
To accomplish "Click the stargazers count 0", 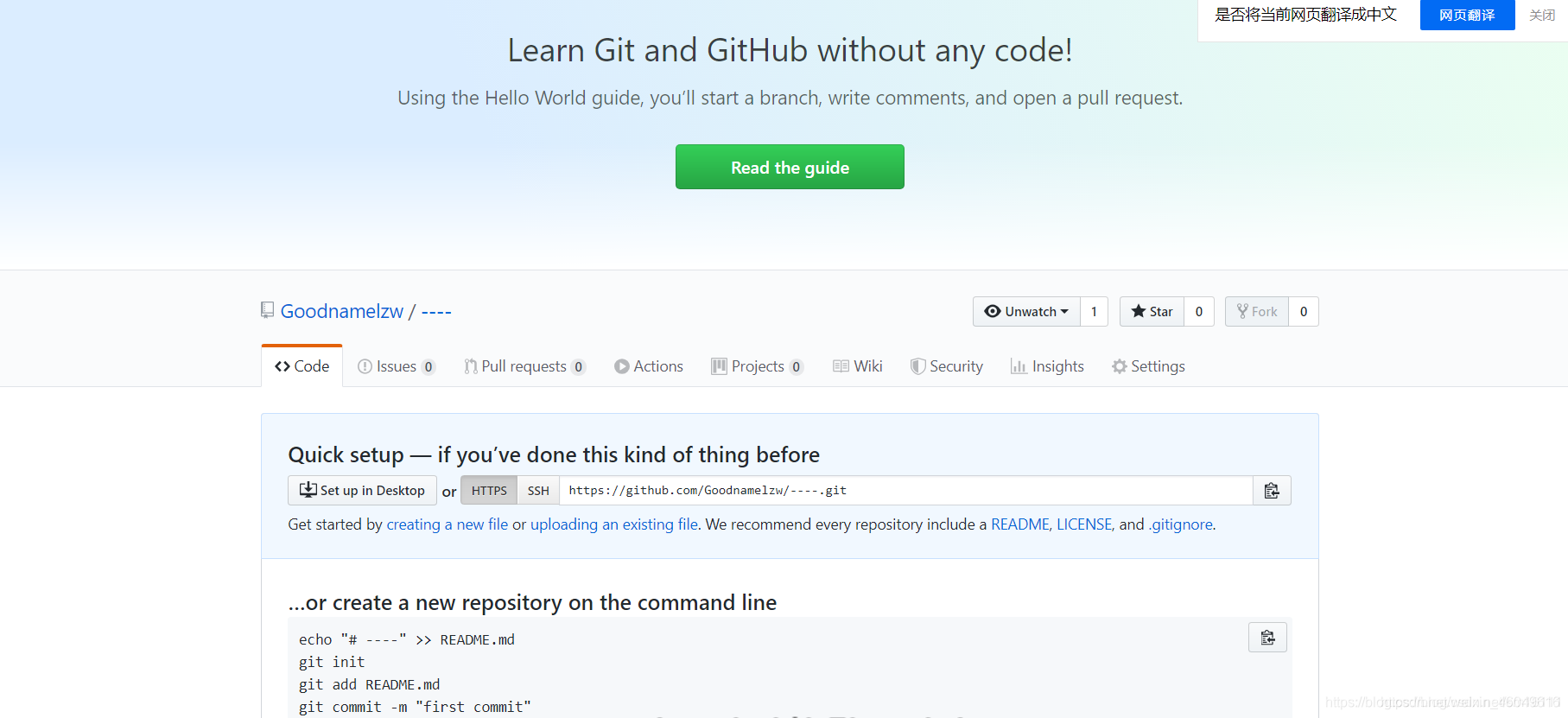I will [x=1199, y=312].
